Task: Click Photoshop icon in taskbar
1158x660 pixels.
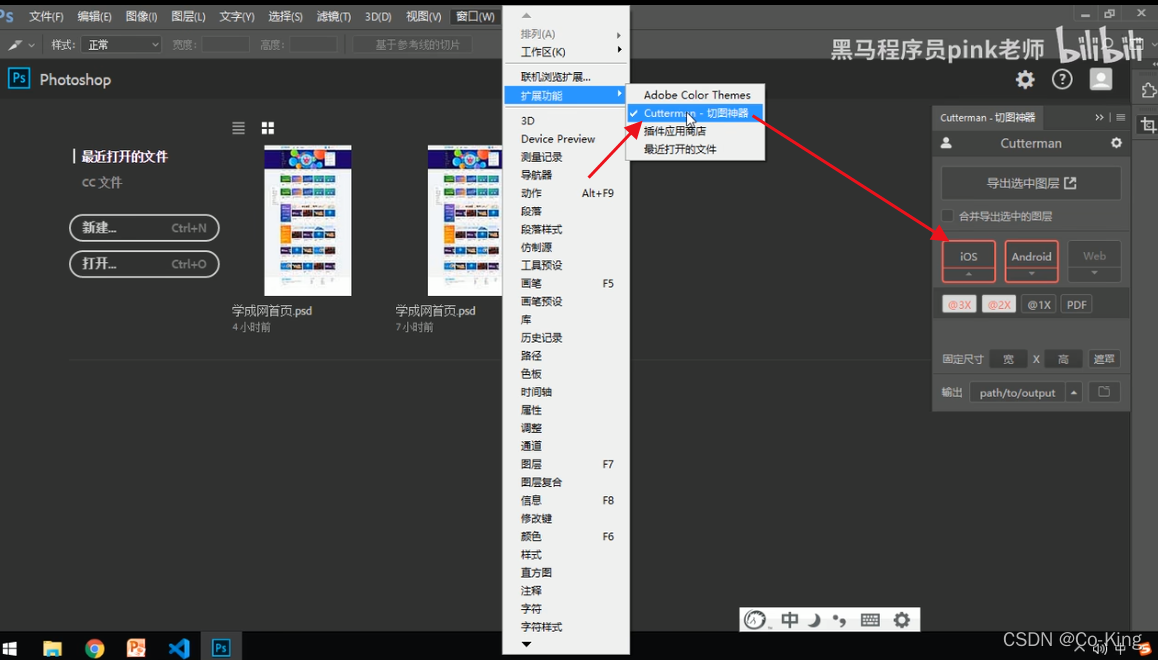Action: pyautogui.click(x=221, y=648)
